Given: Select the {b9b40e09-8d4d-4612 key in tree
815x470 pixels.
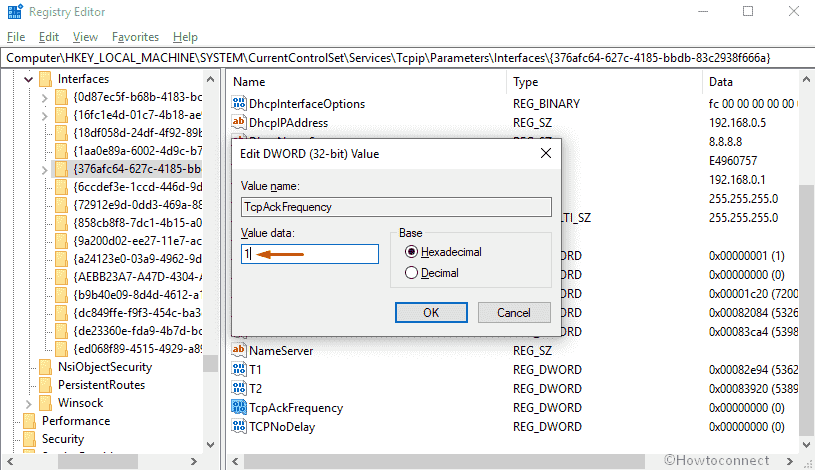Looking at the screenshot, I should pyautogui.click(x=137, y=295).
